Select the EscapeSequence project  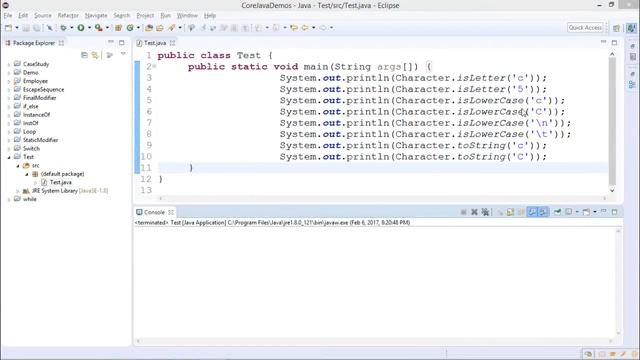point(43,89)
